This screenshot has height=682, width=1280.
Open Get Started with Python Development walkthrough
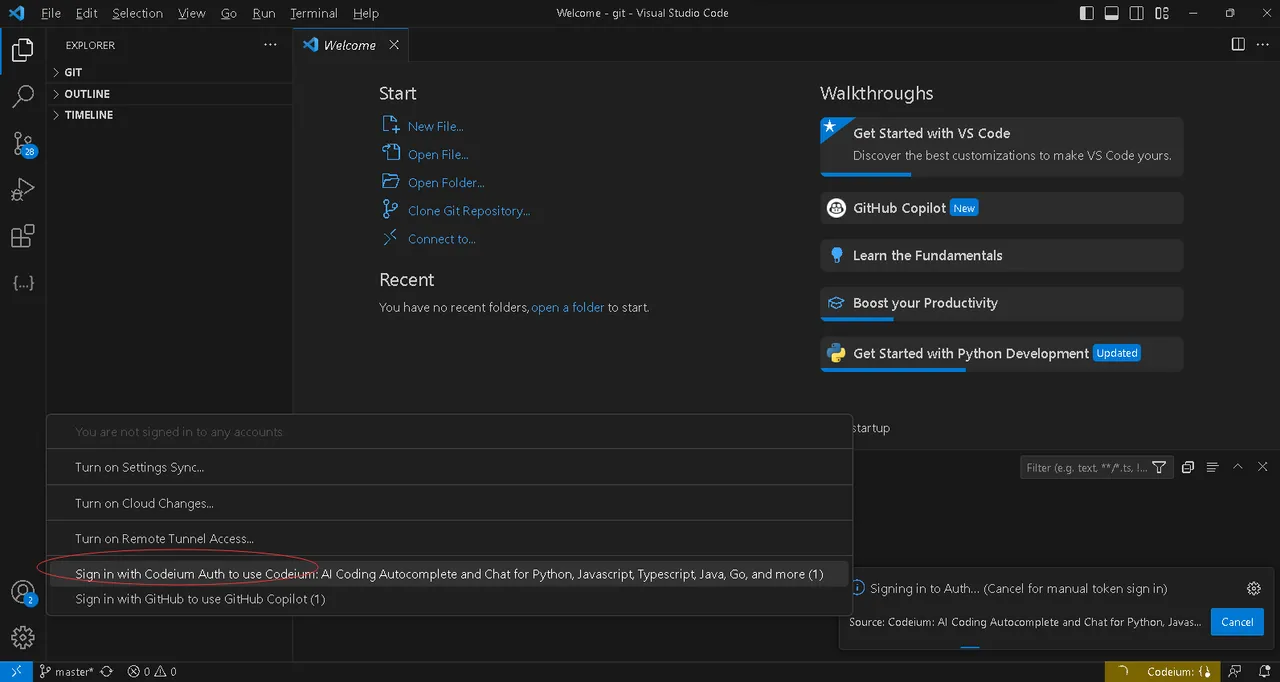click(1002, 353)
